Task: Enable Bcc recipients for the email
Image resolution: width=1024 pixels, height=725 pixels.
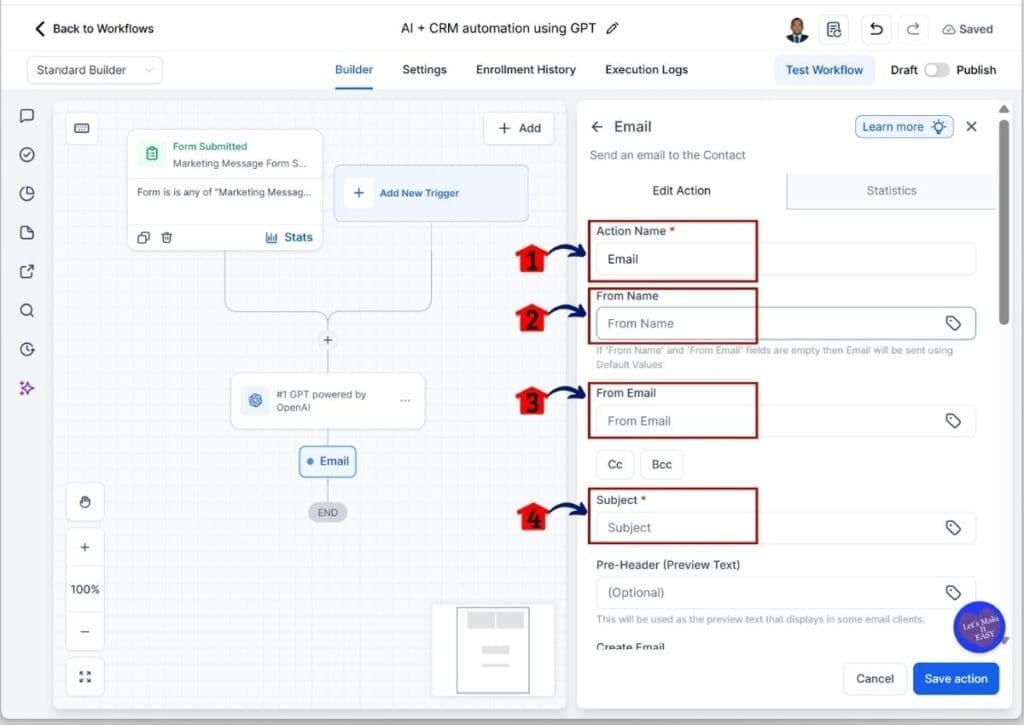Action: click(x=660, y=464)
